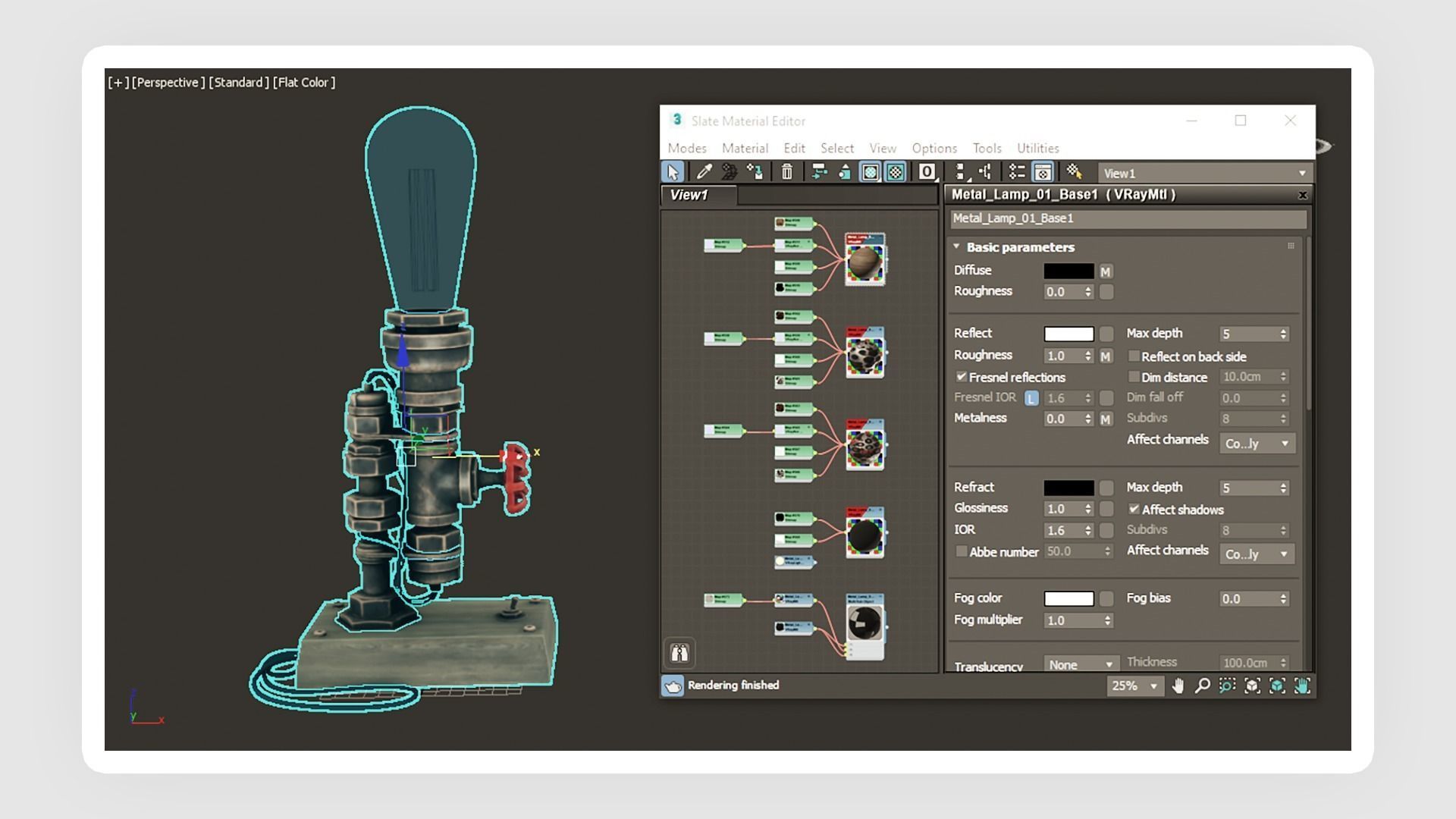The height and width of the screenshot is (819, 1456).
Task: Click the binoculars navigator icon
Action: point(679,653)
